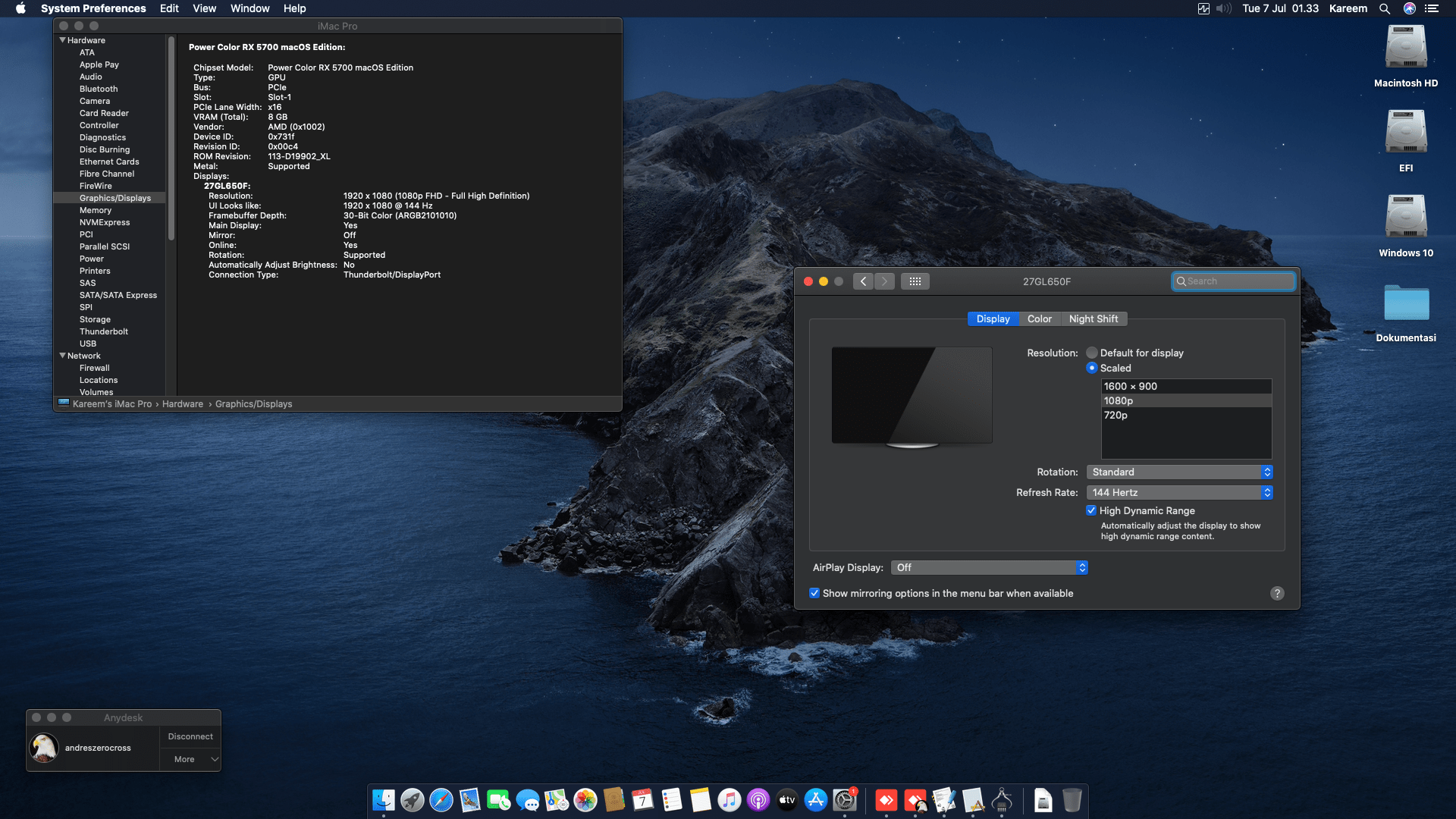1456x819 pixels.
Task: Open the AirPlay Display dropdown
Action: point(1083,567)
